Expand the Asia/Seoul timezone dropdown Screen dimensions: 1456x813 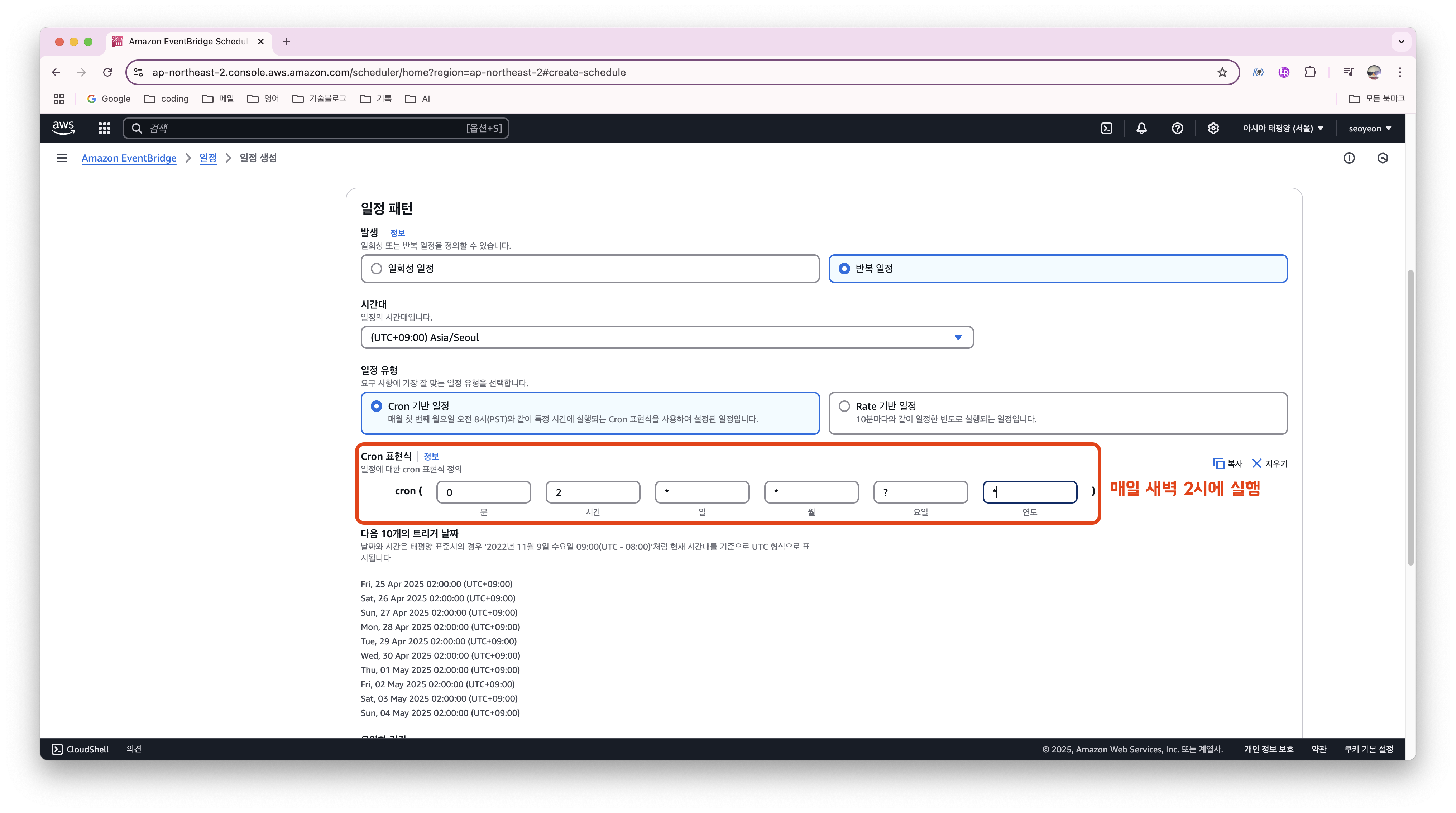pyautogui.click(x=667, y=337)
